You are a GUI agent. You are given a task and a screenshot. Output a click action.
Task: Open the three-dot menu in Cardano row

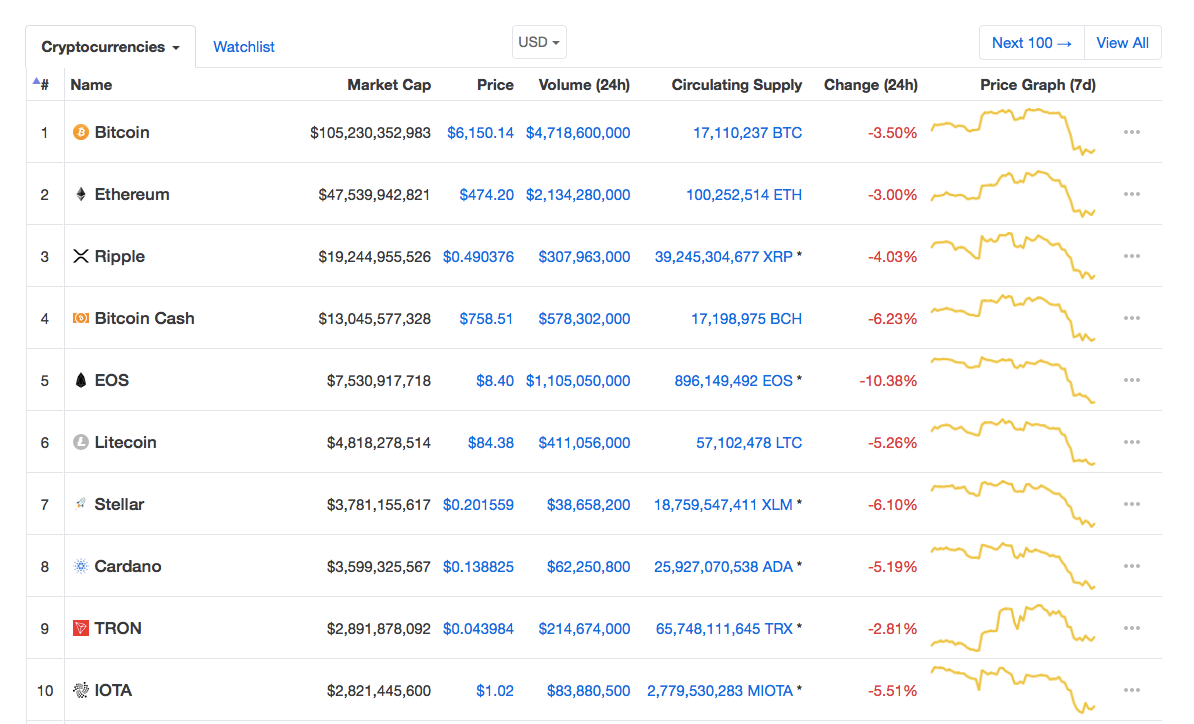[x=1132, y=566]
